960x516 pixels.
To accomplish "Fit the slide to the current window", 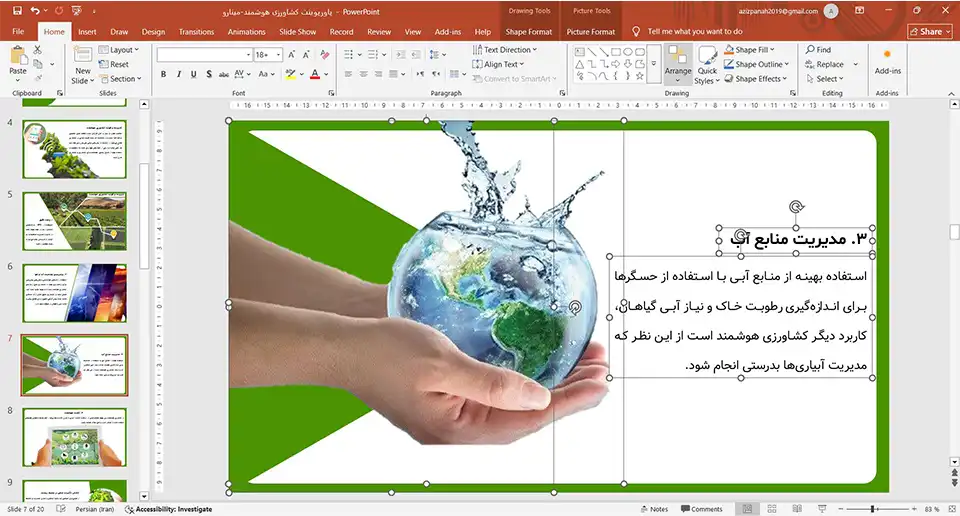I will click(x=951, y=509).
